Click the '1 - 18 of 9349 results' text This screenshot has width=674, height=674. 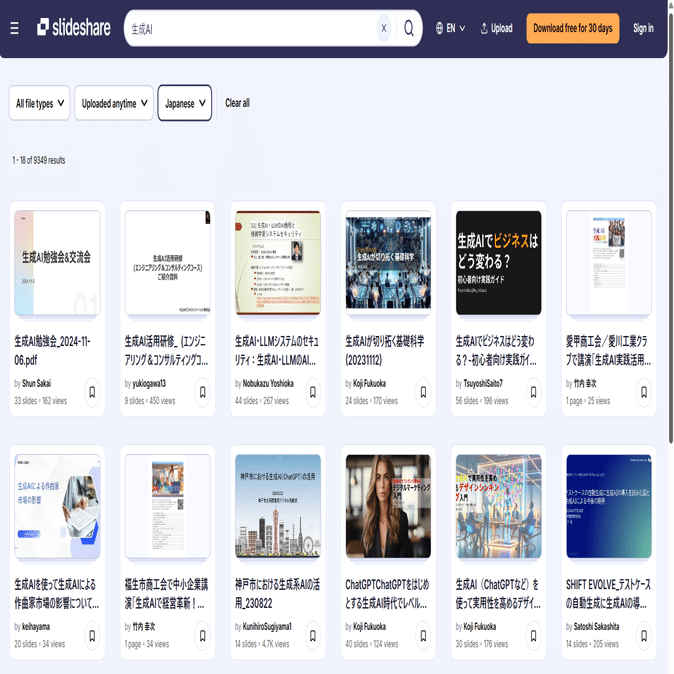(x=39, y=160)
